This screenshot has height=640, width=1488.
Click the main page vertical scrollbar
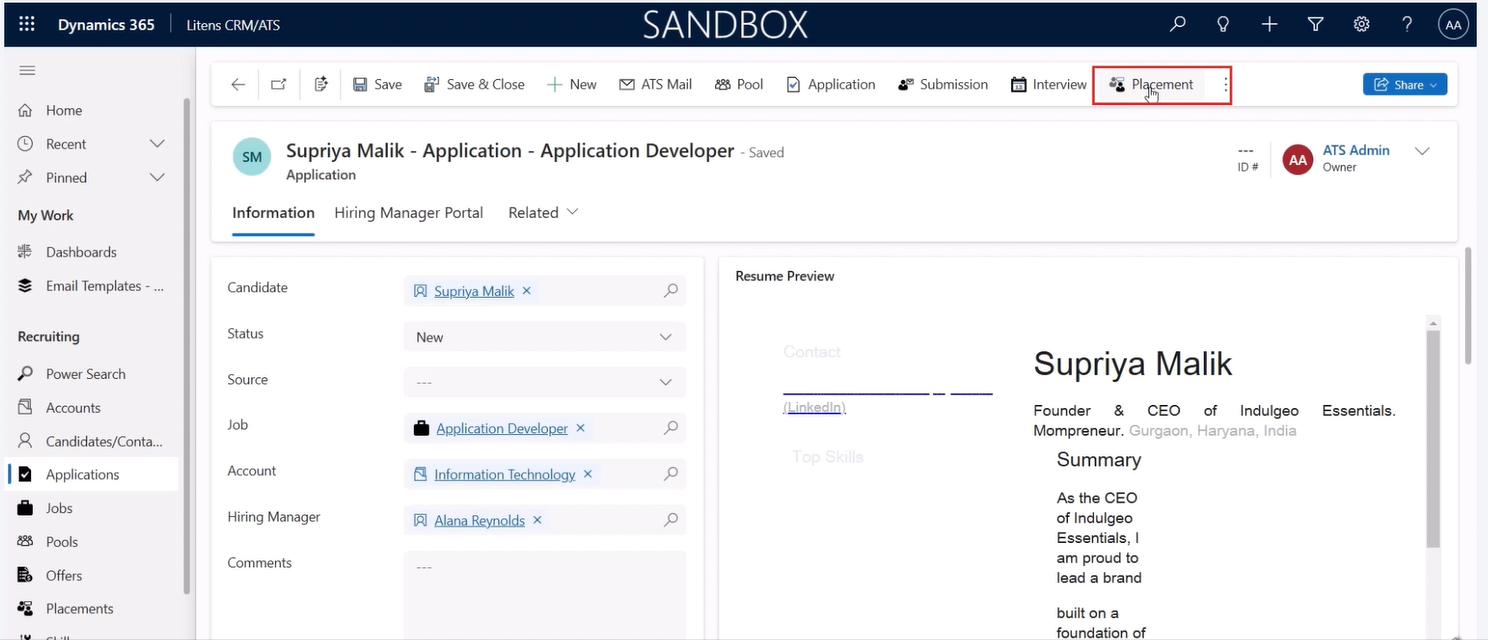click(1468, 306)
